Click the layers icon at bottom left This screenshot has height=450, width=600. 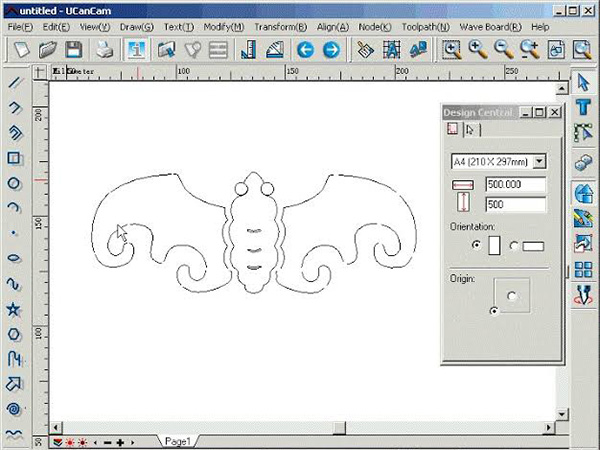pyautogui.click(x=58, y=443)
